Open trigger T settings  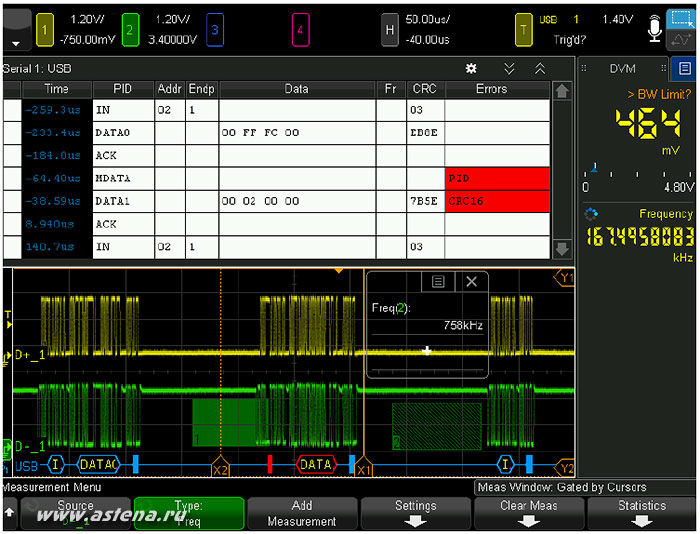(524, 29)
